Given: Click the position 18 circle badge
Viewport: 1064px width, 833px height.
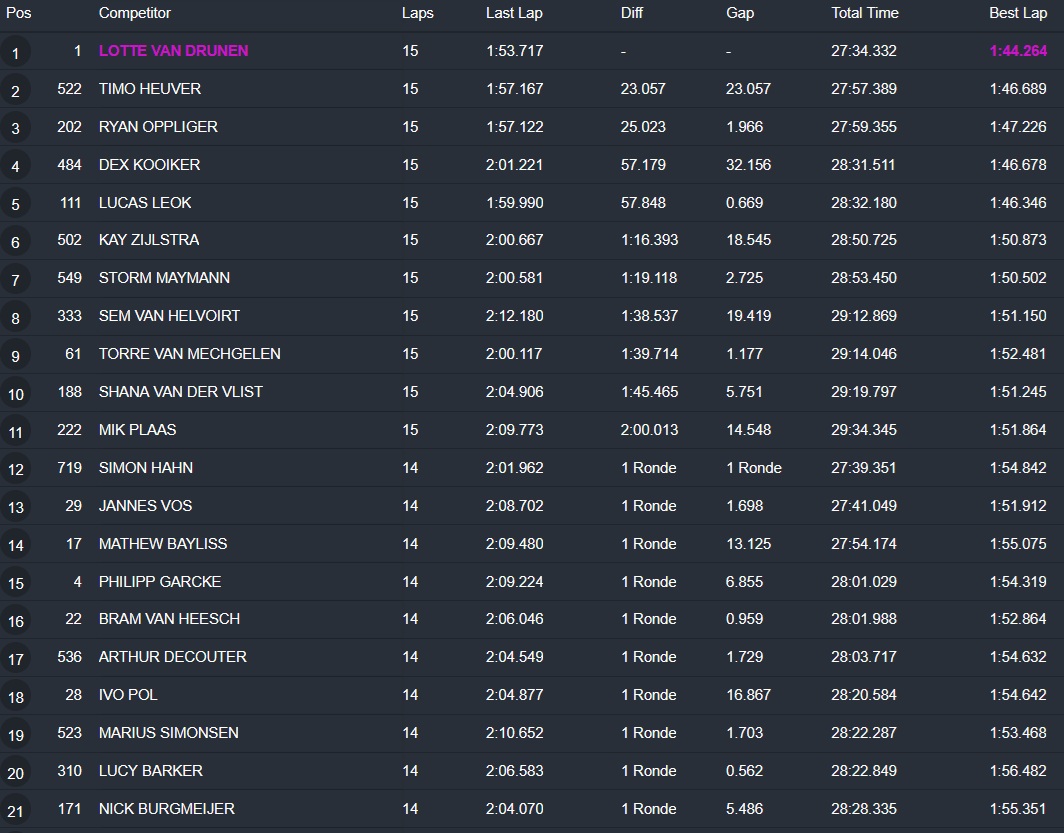Looking at the screenshot, I should point(15,696).
